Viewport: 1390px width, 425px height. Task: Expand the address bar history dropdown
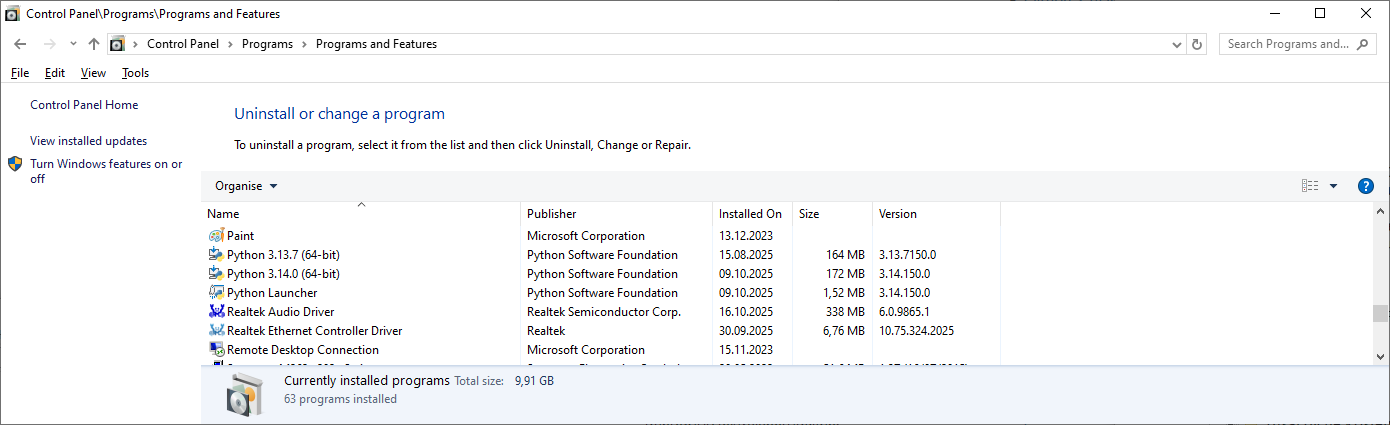1176,44
